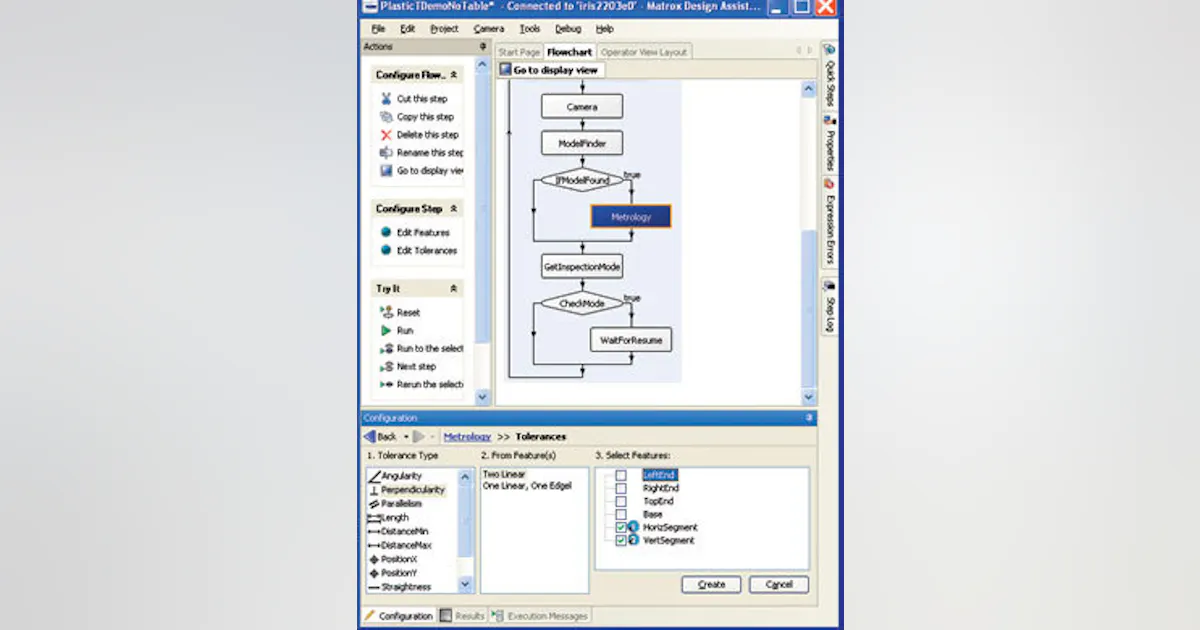Pin the Actions panel
1200x630 pixels.
484,47
